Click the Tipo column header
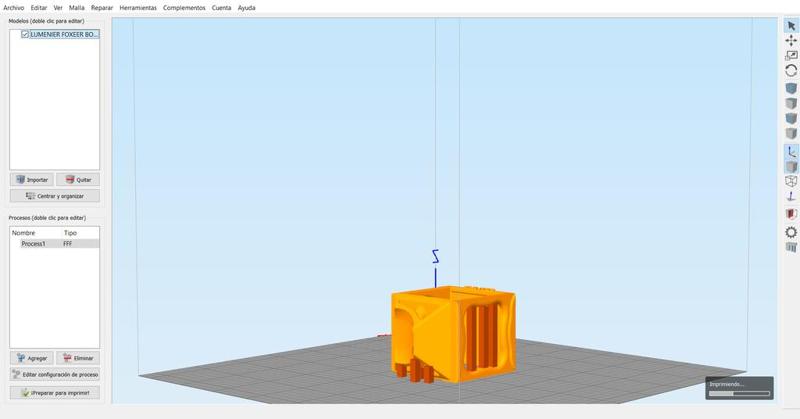 point(70,233)
